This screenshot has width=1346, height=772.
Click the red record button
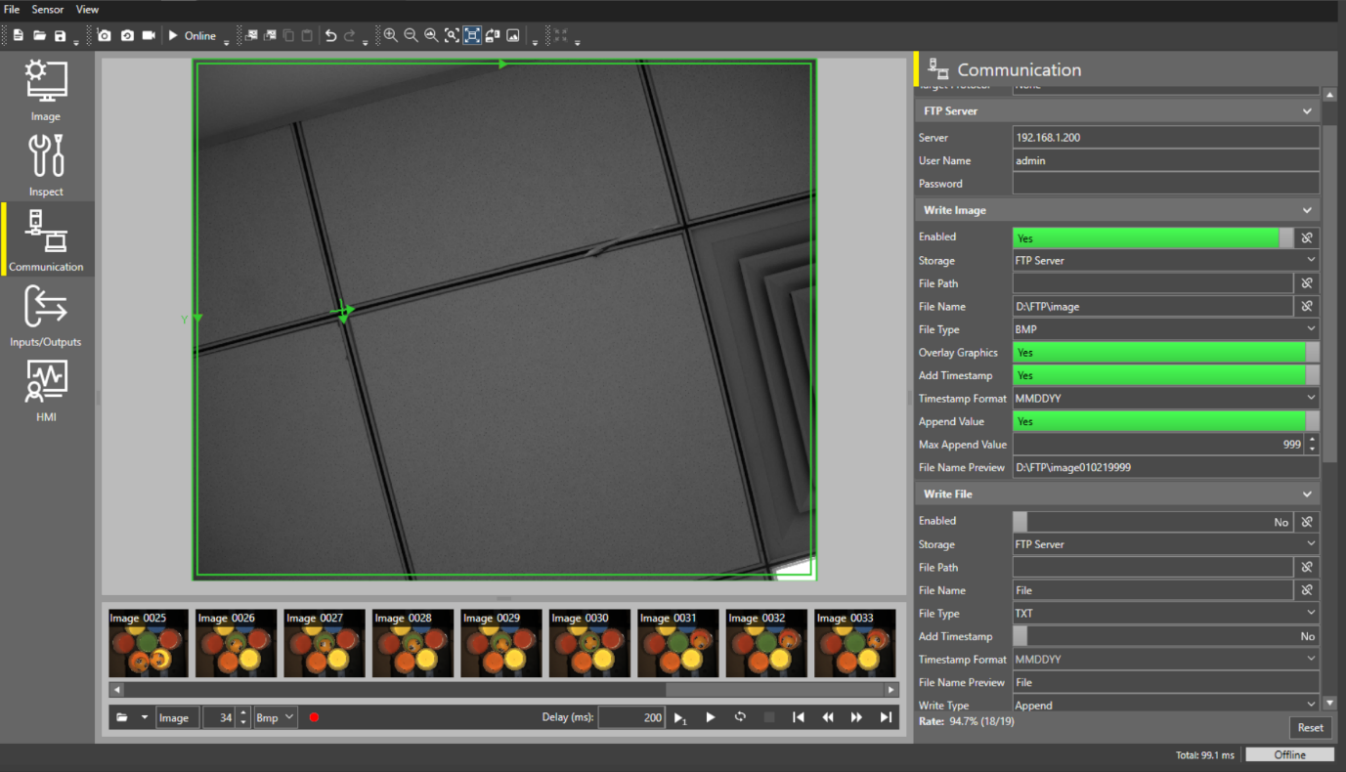pyautogui.click(x=314, y=718)
